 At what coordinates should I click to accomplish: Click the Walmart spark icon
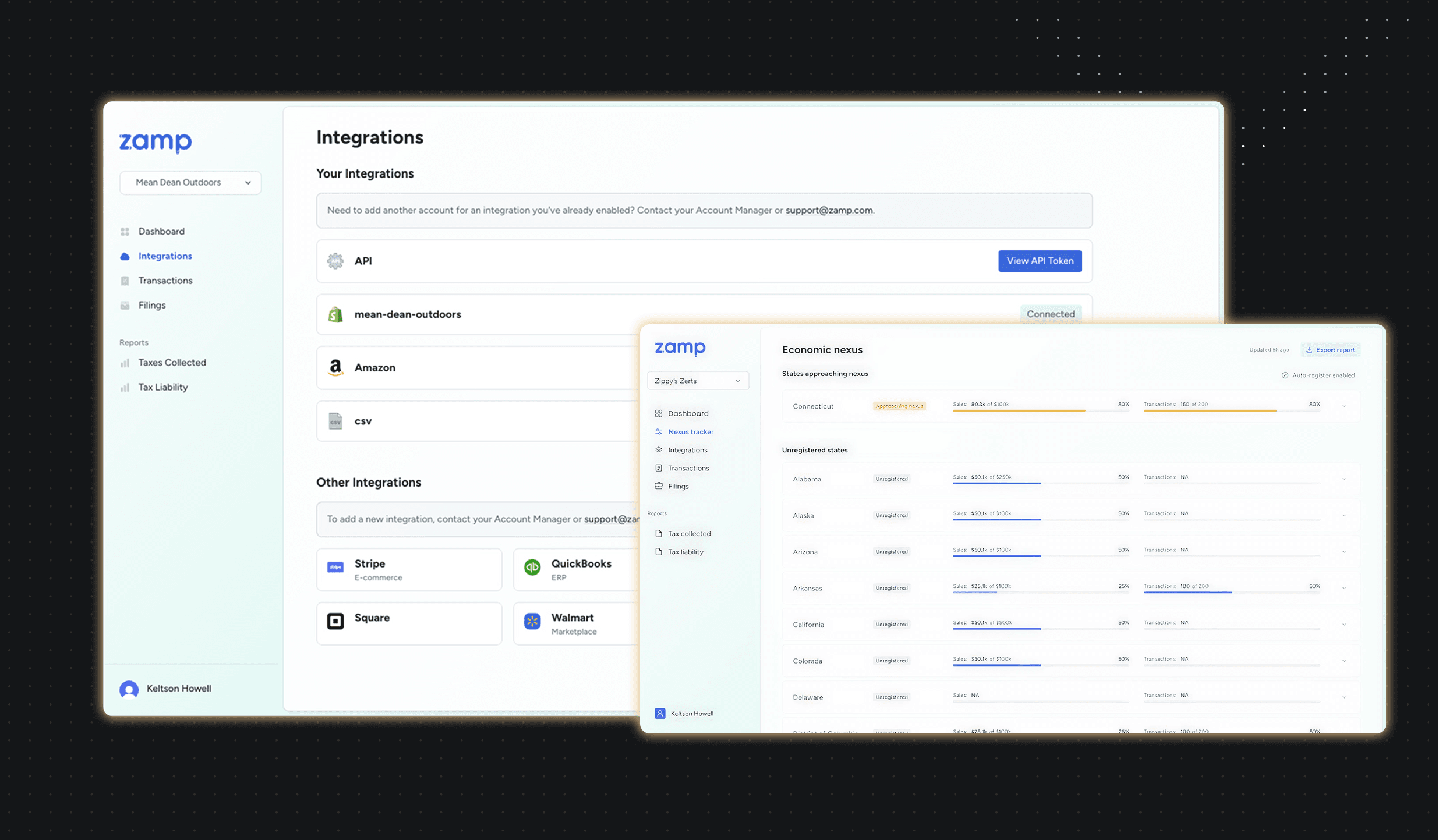(532, 621)
